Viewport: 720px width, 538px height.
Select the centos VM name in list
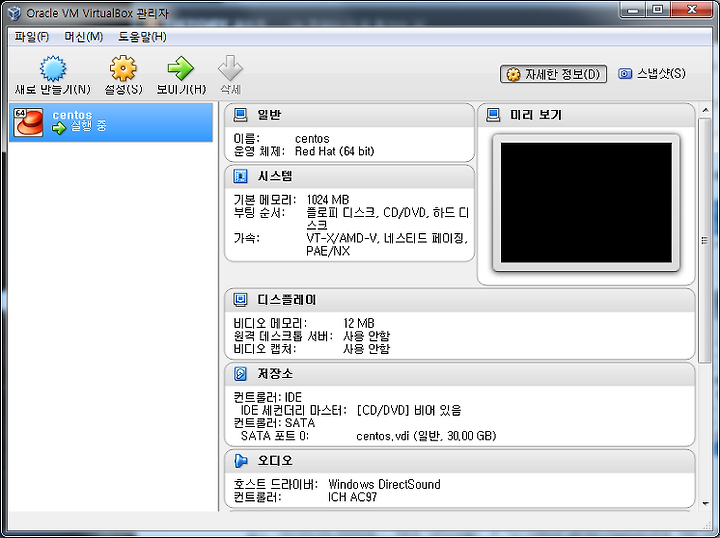72,115
